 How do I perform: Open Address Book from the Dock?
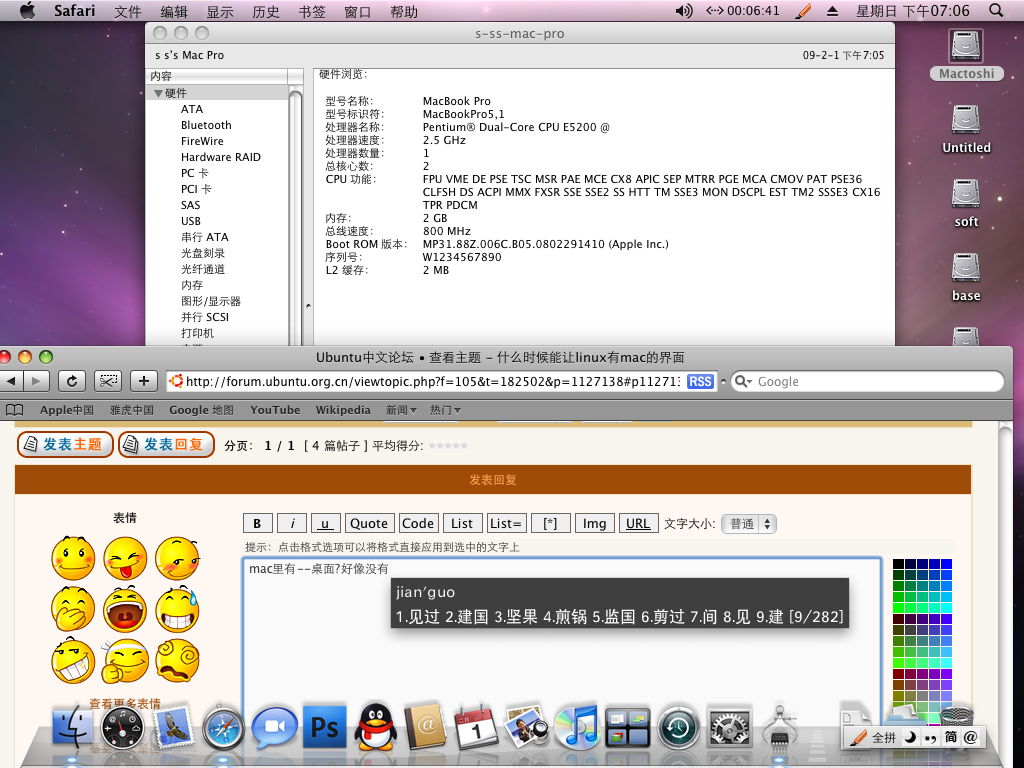[426, 727]
